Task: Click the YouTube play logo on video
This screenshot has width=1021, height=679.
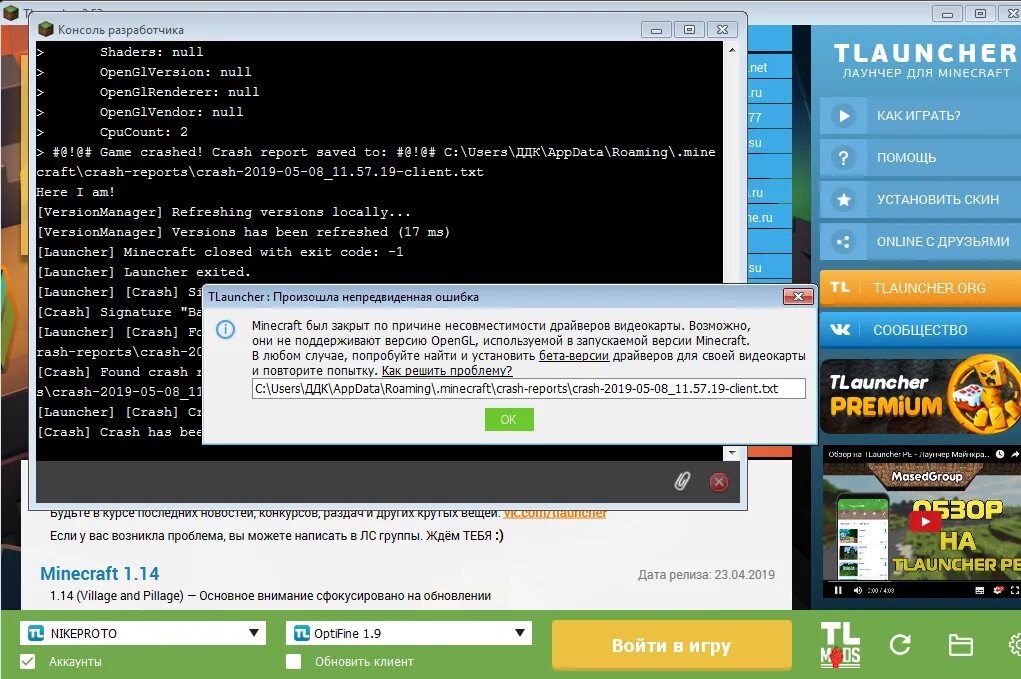Action: coord(925,521)
